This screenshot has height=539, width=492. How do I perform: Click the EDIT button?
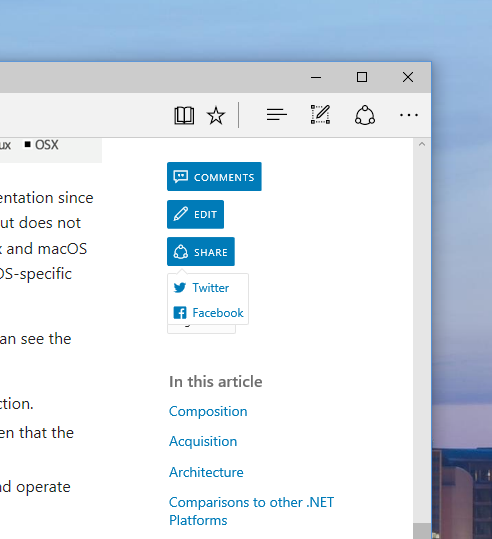coord(195,214)
